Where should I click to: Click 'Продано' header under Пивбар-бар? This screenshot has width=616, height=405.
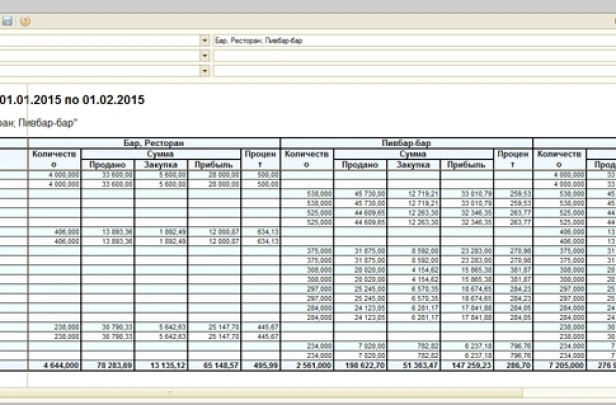point(359,164)
